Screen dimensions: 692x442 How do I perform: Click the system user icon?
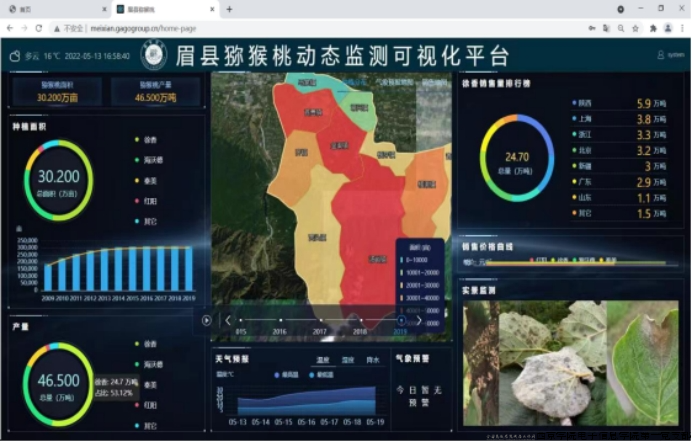[x=660, y=55]
